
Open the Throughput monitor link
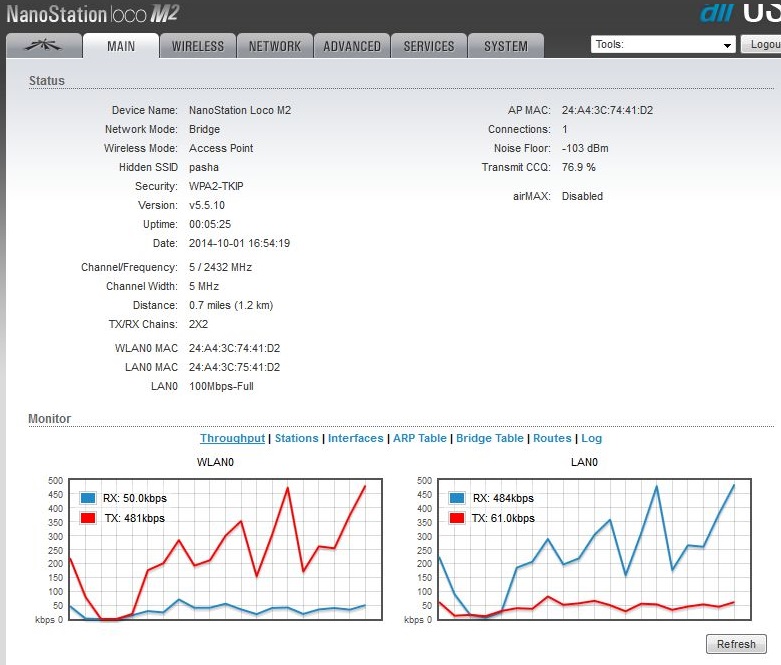pos(232,438)
